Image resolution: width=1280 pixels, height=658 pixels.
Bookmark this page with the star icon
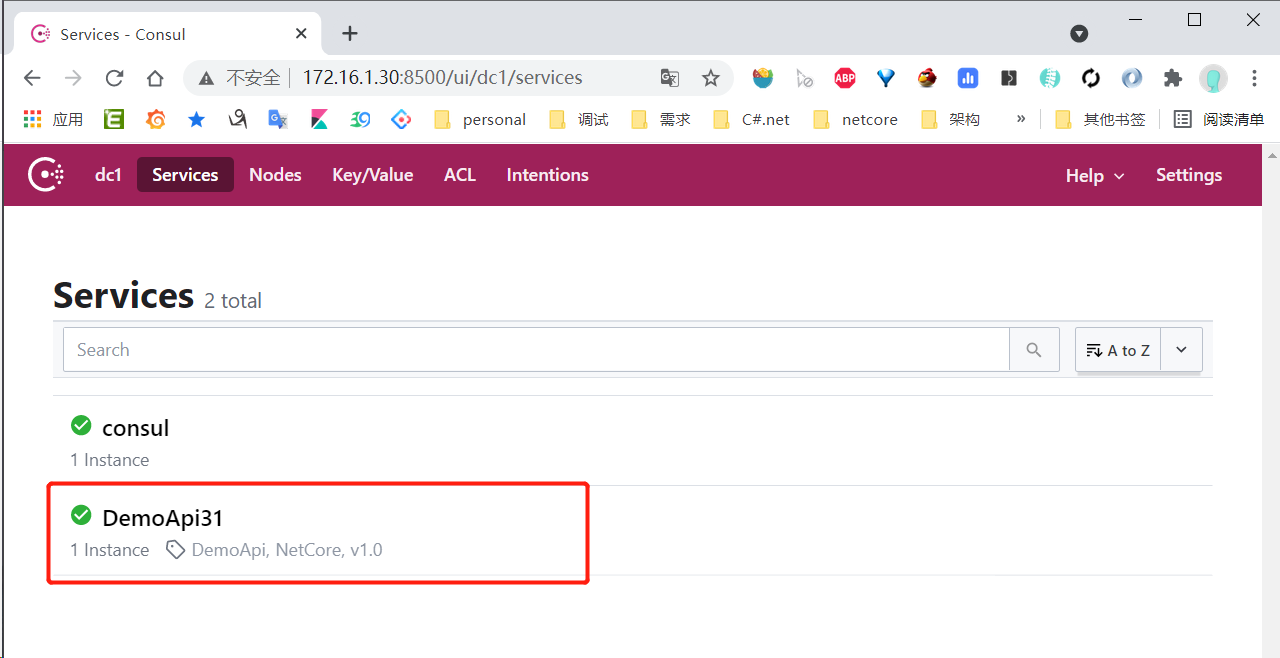click(711, 78)
